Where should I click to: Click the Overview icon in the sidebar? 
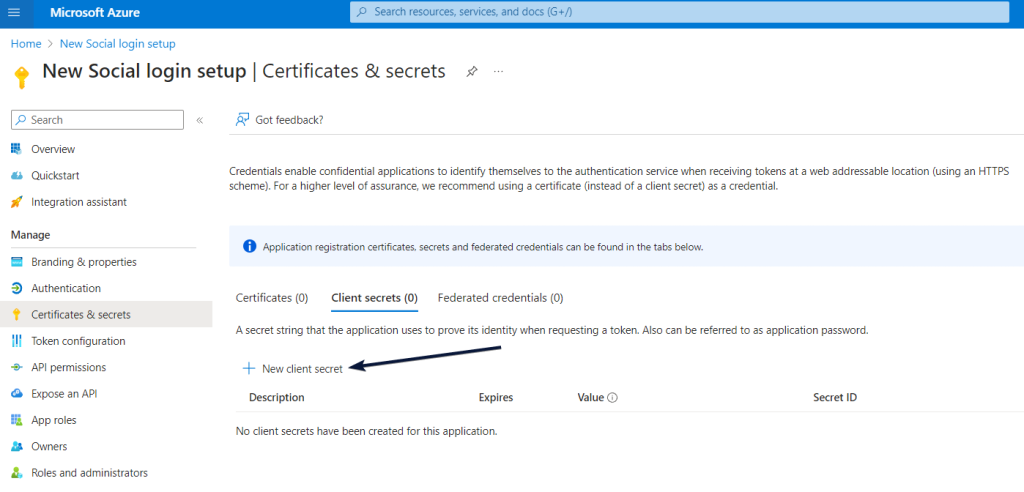[16, 149]
